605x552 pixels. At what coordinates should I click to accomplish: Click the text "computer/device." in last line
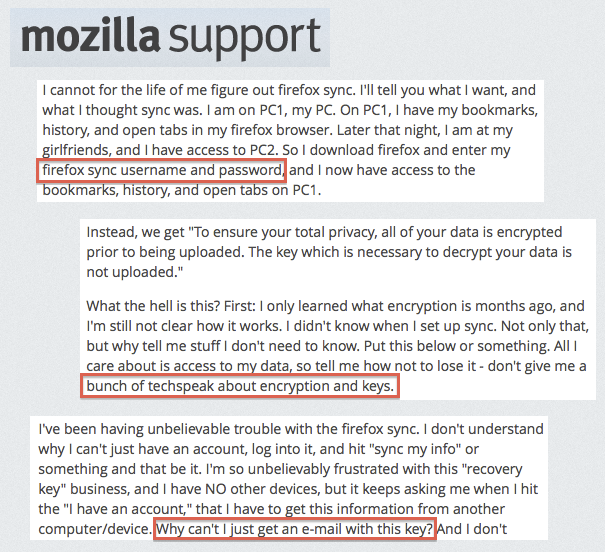[95, 529]
